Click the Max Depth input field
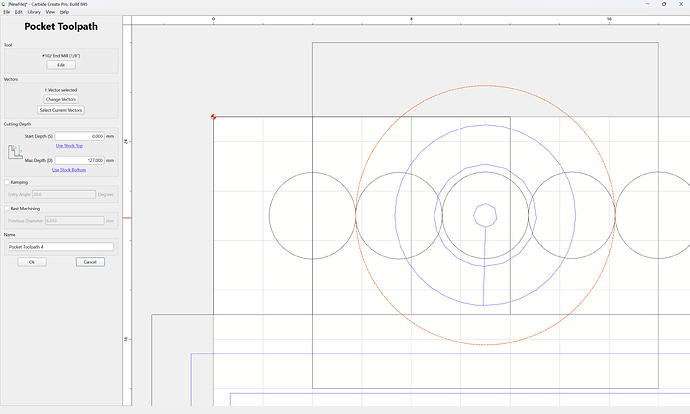This screenshot has height=414, width=690. click(80, 161)
